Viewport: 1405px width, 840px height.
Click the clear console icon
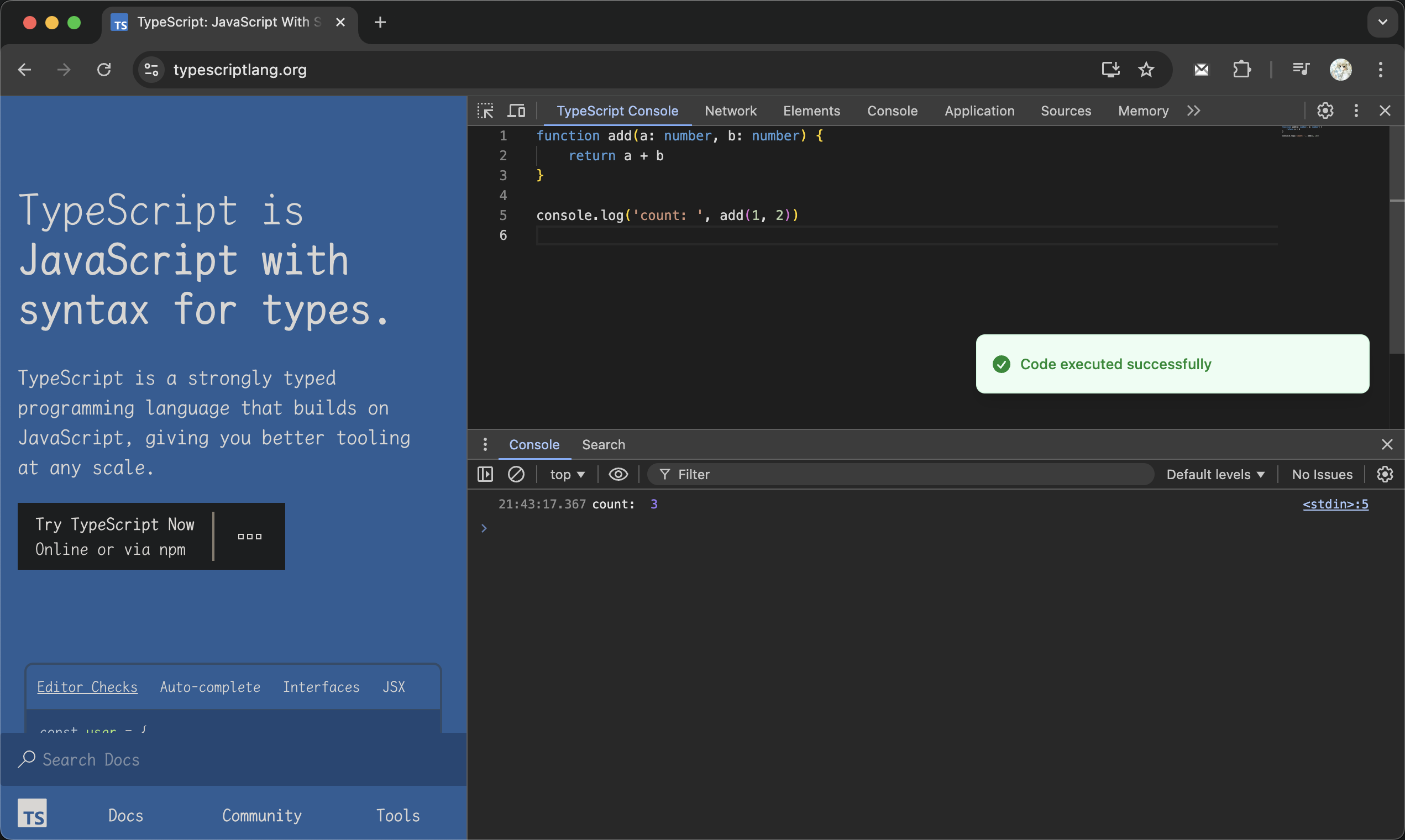516,474
